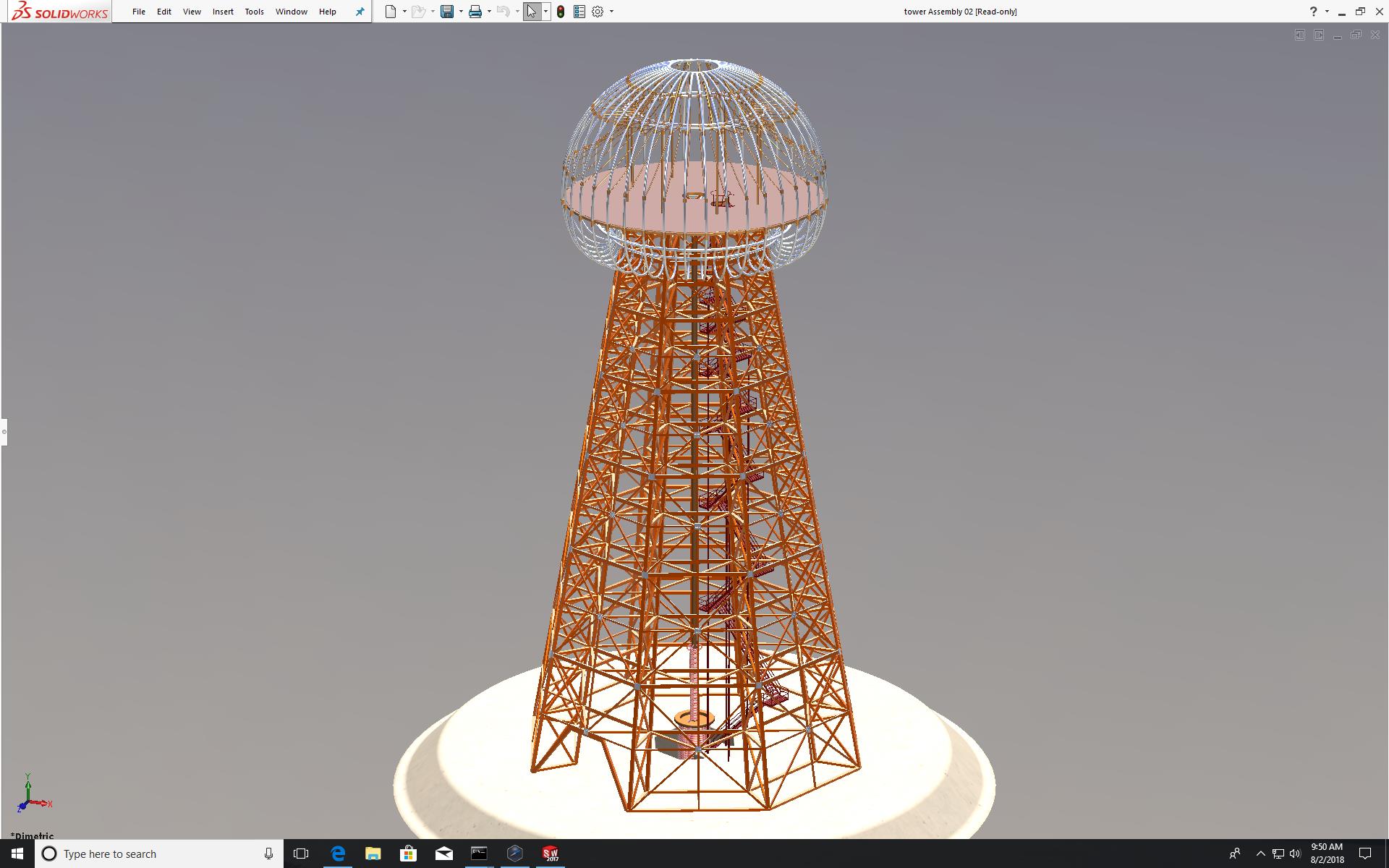This screenshot has width=1389, height=868.
Task: Click the Rebuild traffic light icon
Action: point(561,12)
